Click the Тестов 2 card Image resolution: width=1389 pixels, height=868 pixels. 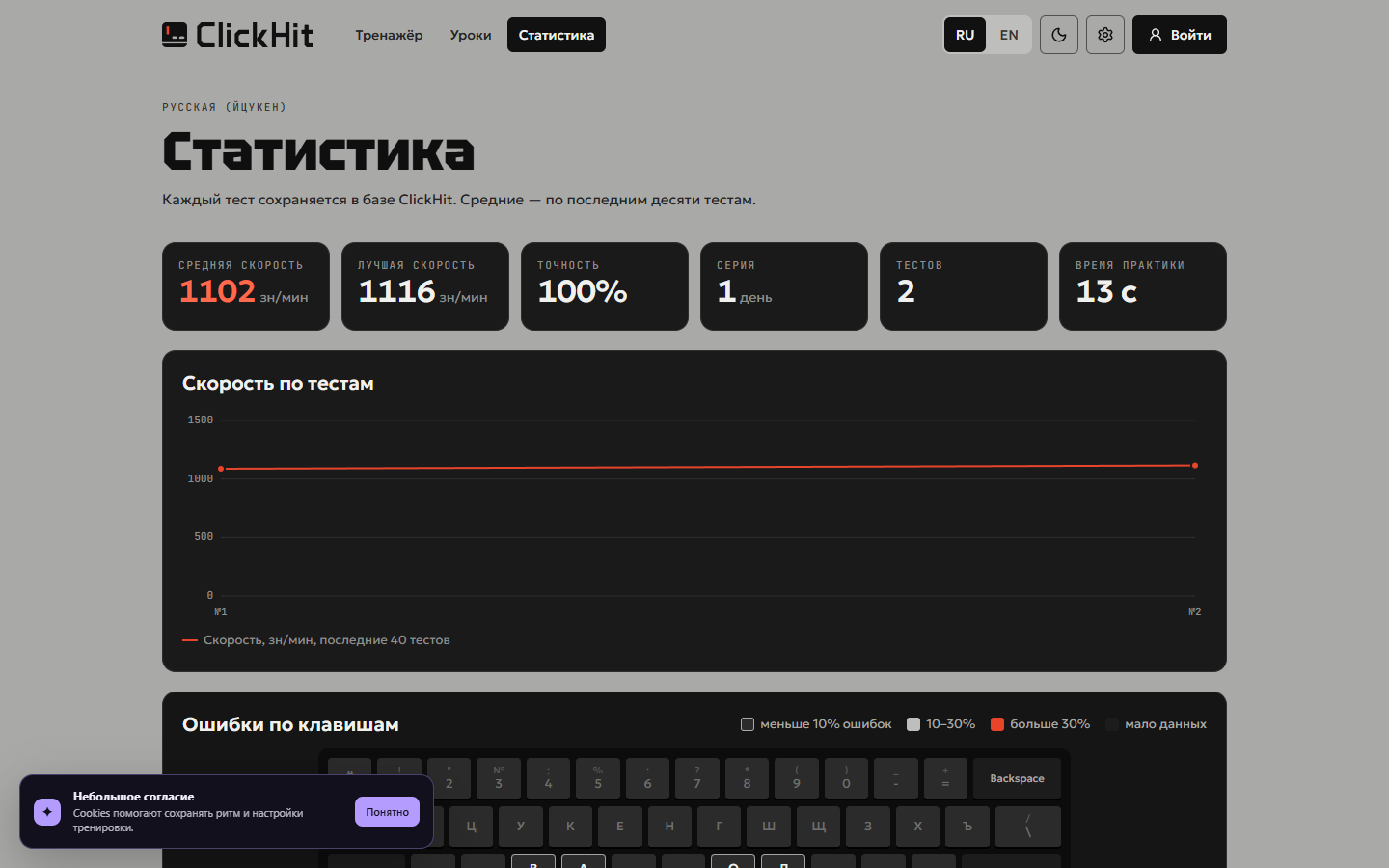click(x=964, y=286)
